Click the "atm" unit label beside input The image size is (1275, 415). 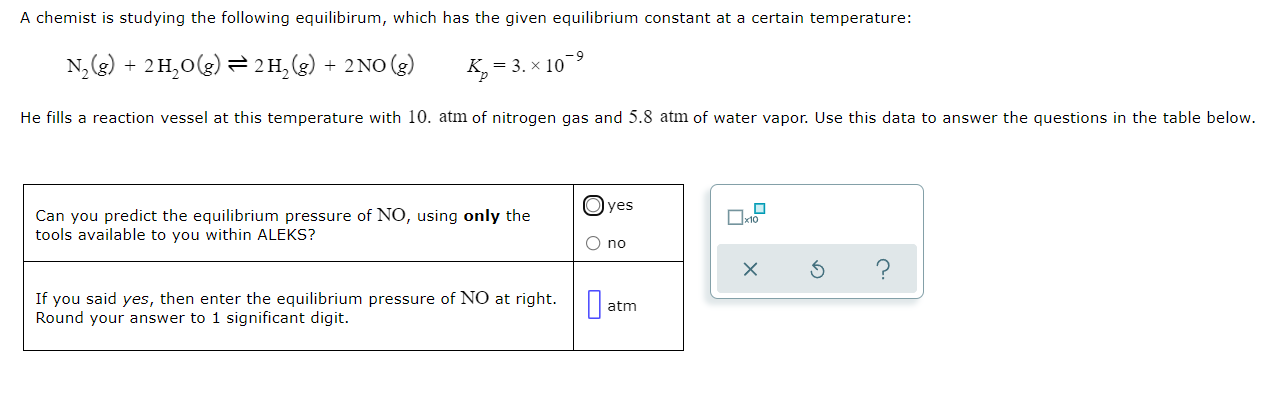point(622,306)
